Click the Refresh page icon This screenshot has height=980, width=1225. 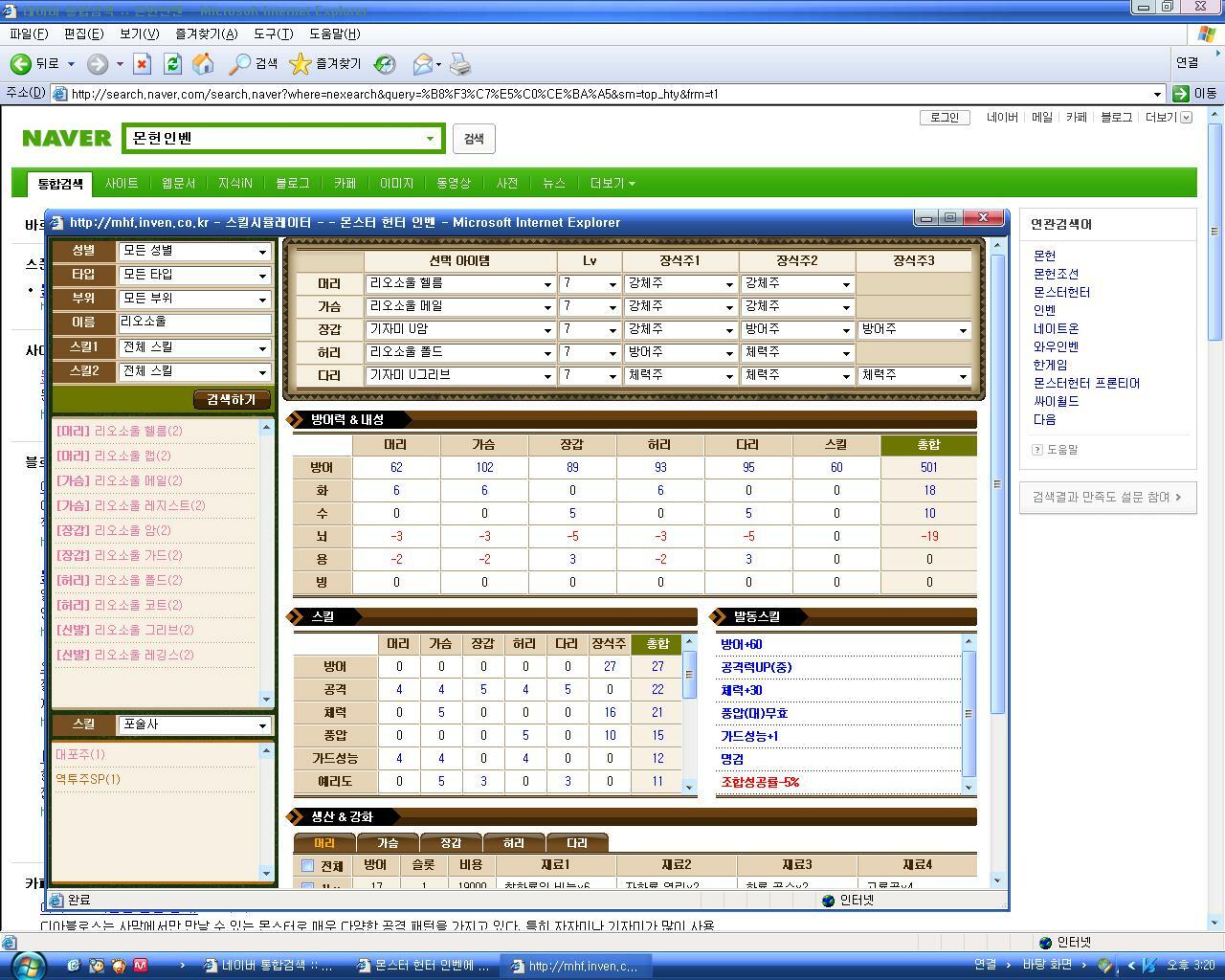pos(172,64)
